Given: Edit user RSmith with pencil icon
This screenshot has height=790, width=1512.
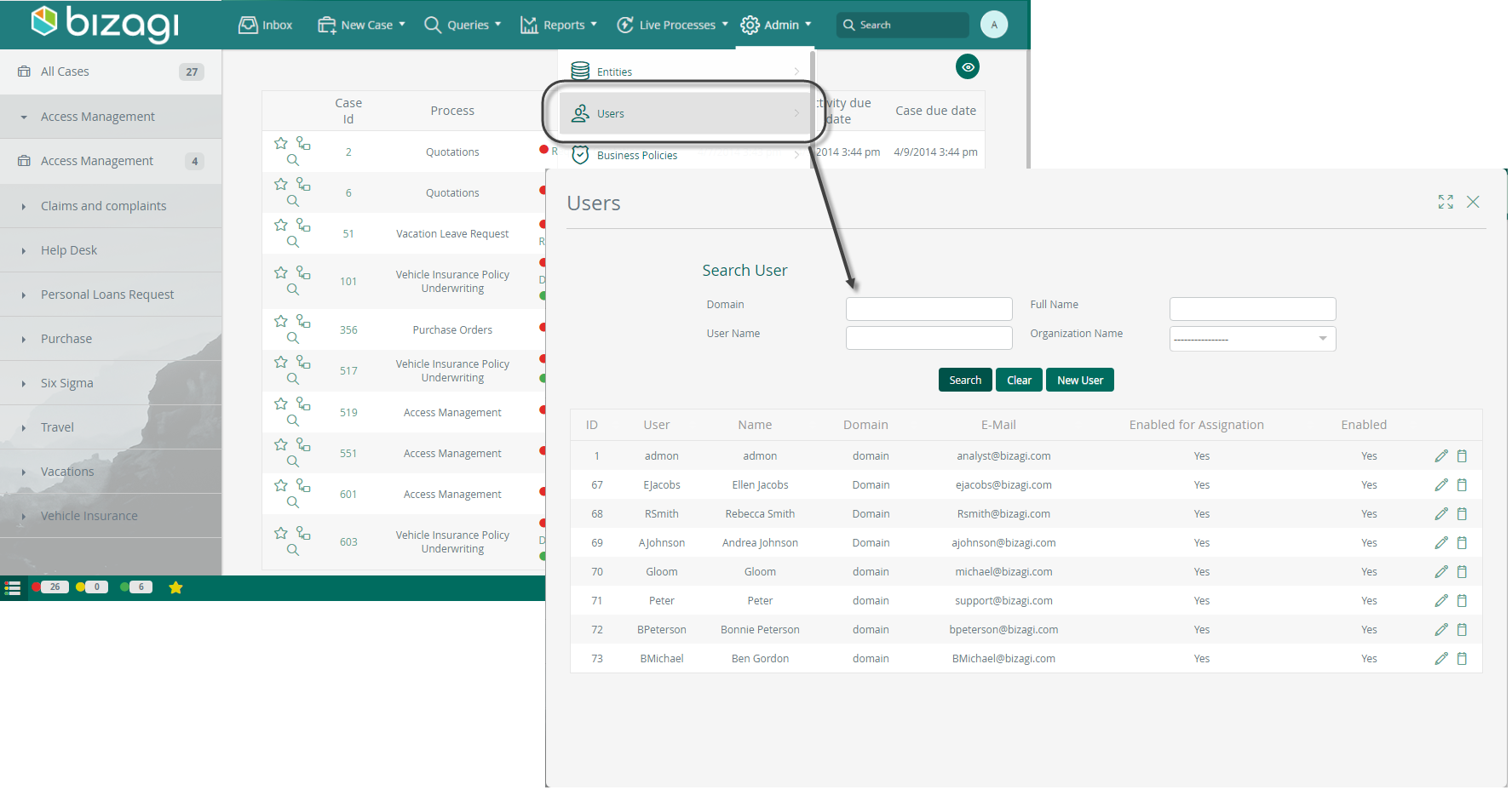Looking at the screenshot, I should [1440, 514].
